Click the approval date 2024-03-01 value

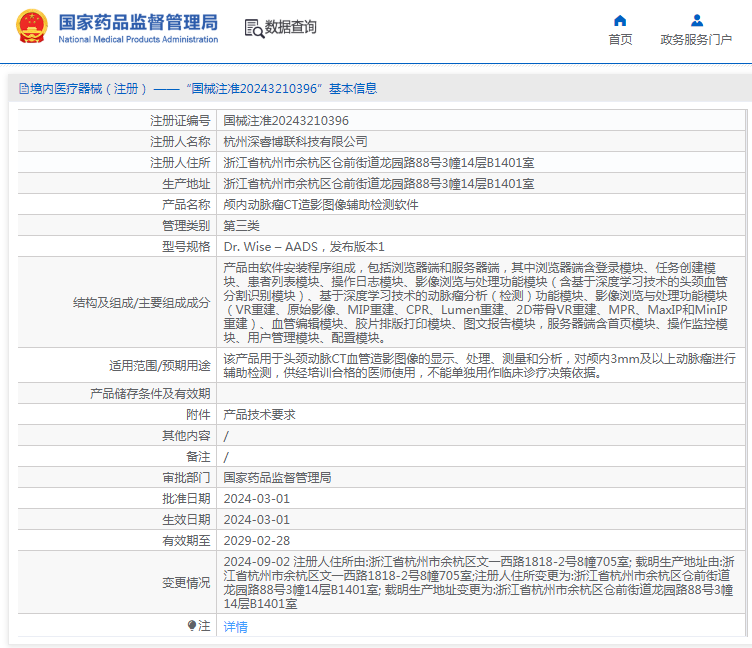click(x=257, y=499)
